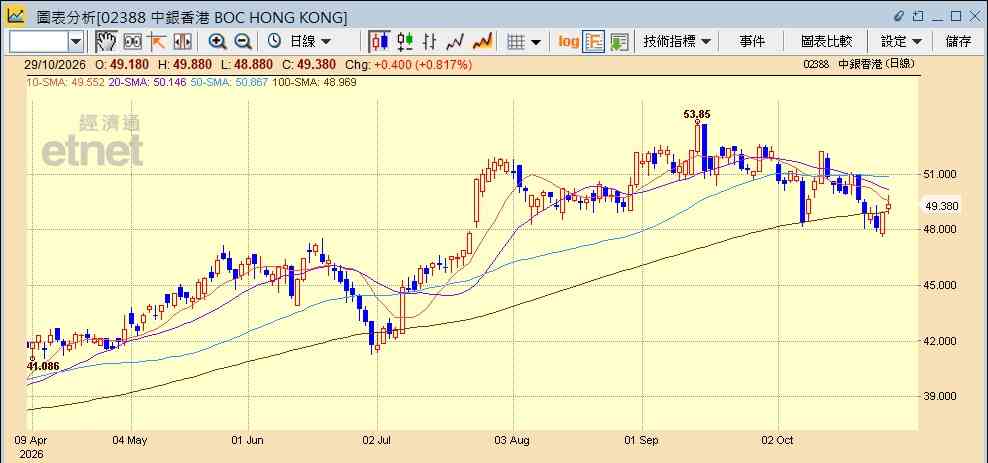This screenshot has height=463, width=988.
Task: Switch to line chart type
Action: pos(455,42)
